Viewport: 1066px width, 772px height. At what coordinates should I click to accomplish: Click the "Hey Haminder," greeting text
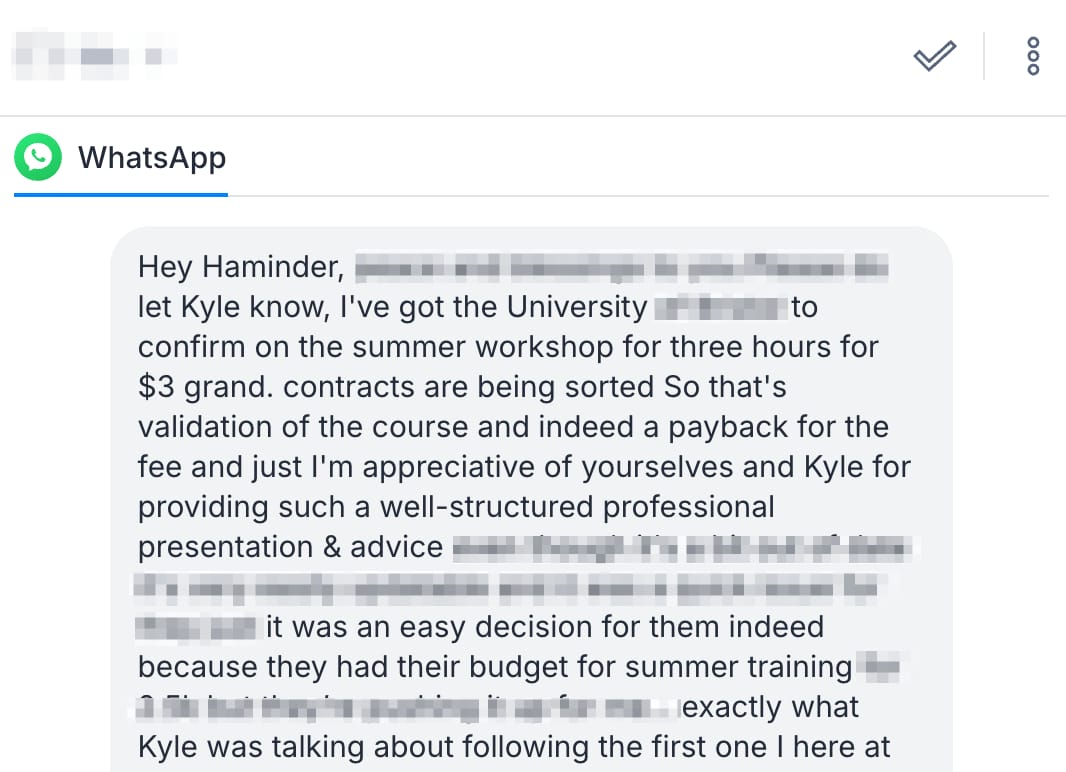point(241,267)
